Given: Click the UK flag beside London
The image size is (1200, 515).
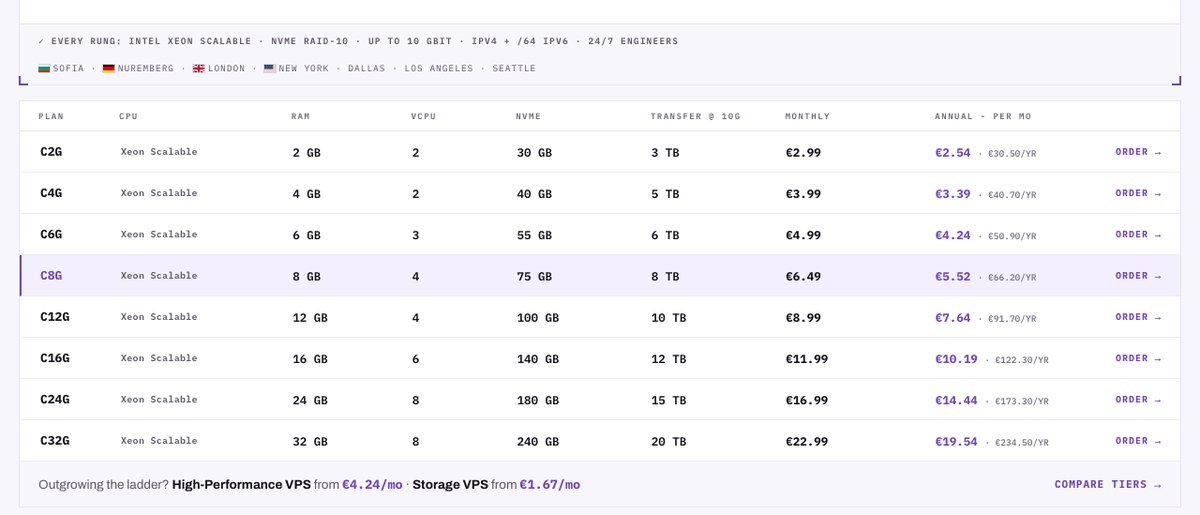Looking at the screenshot, I should tap(199, 68).
